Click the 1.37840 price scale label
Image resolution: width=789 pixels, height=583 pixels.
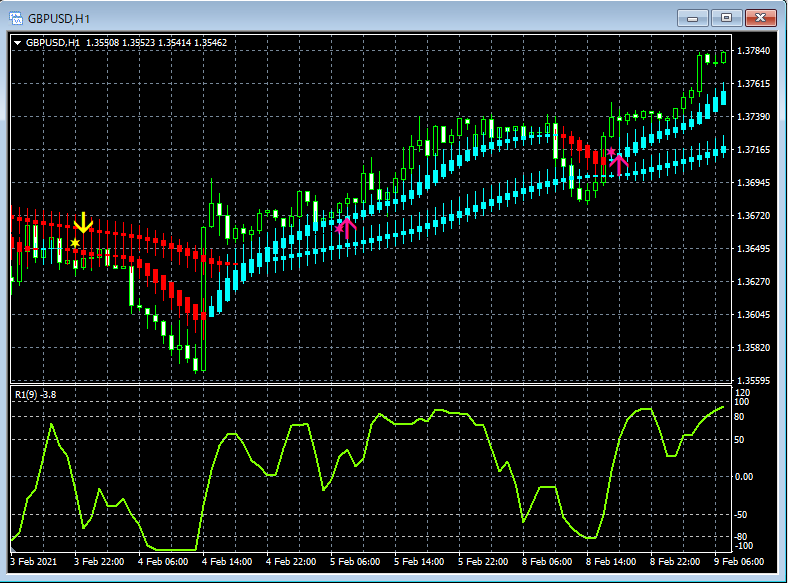click(x=752, y=51)
